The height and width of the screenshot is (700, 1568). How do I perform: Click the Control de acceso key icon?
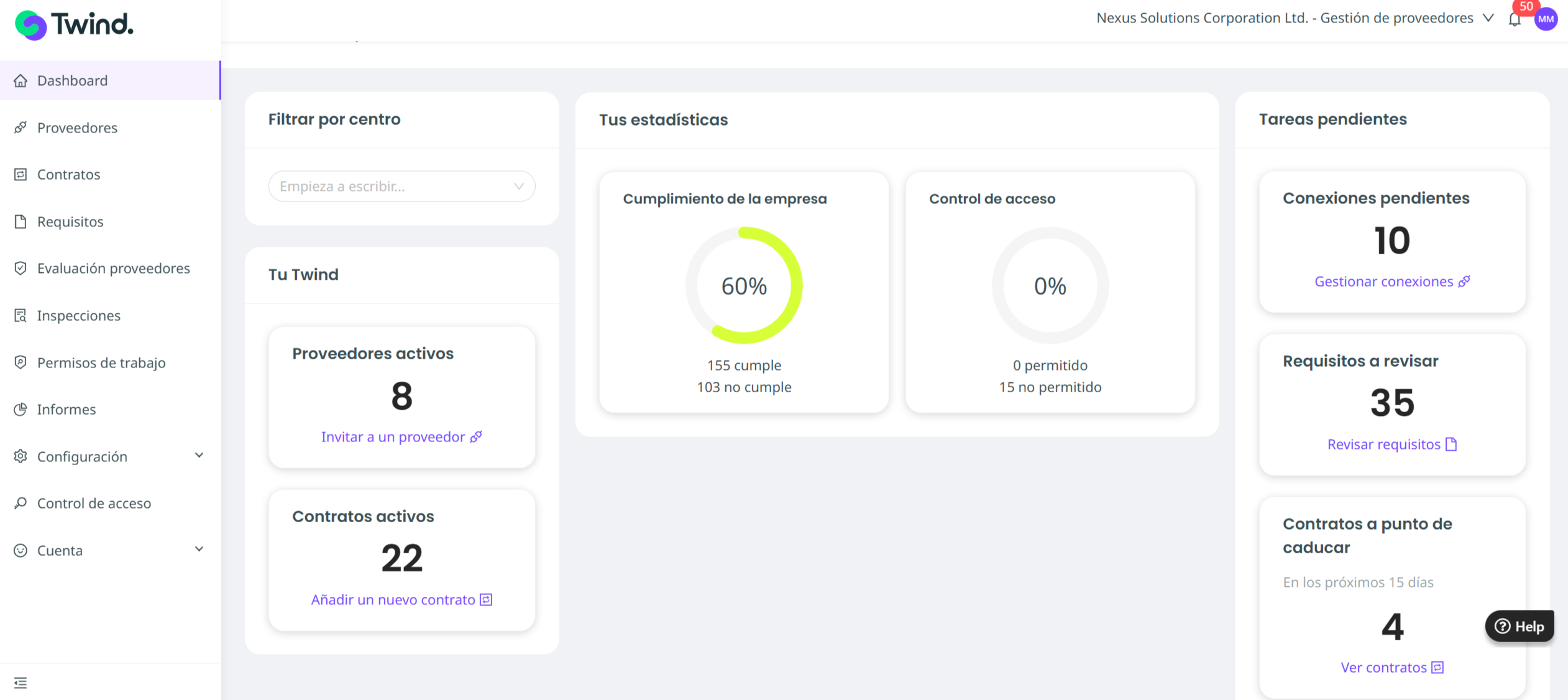pos(21,503)
